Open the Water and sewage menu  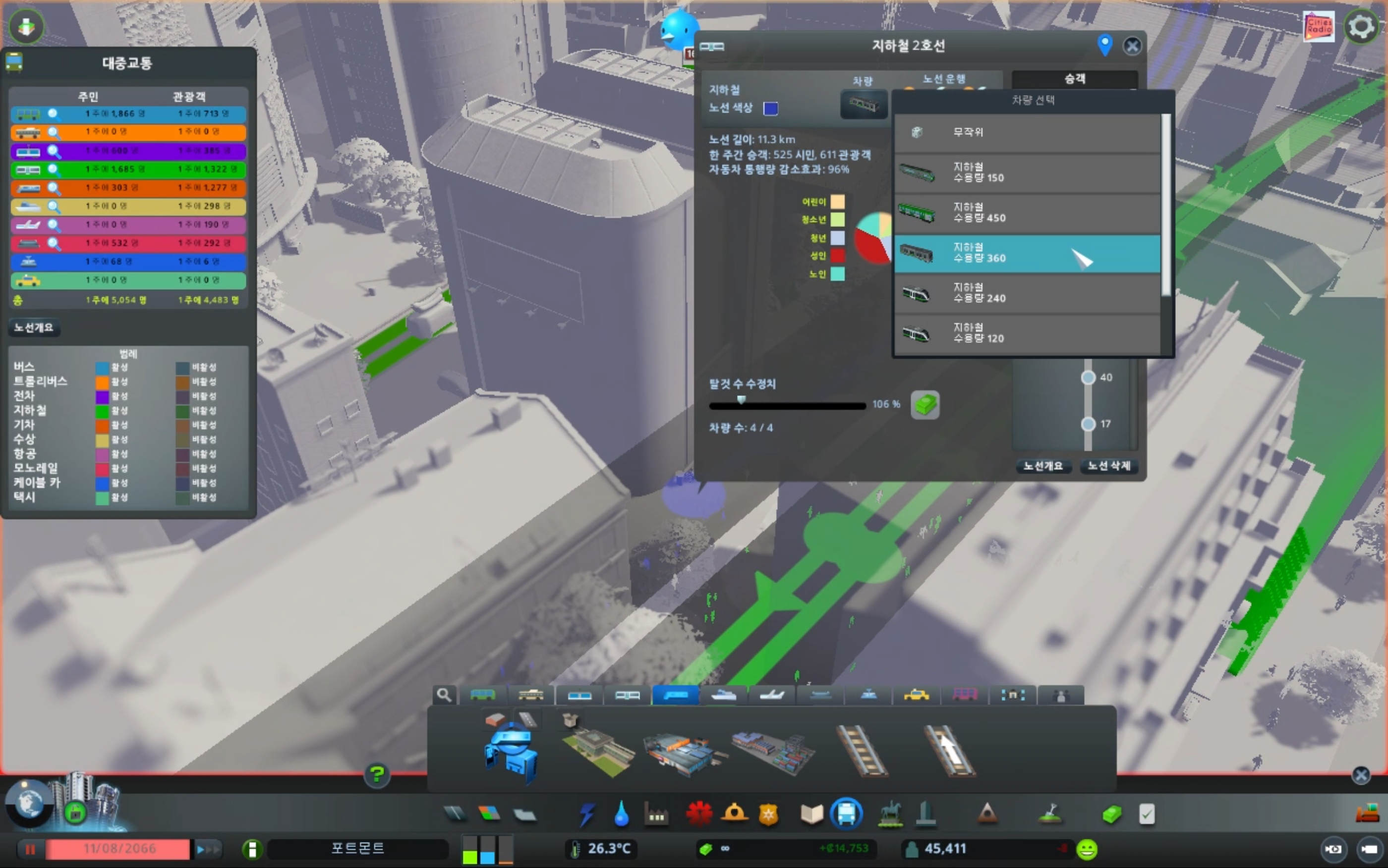tap(621, 814)
